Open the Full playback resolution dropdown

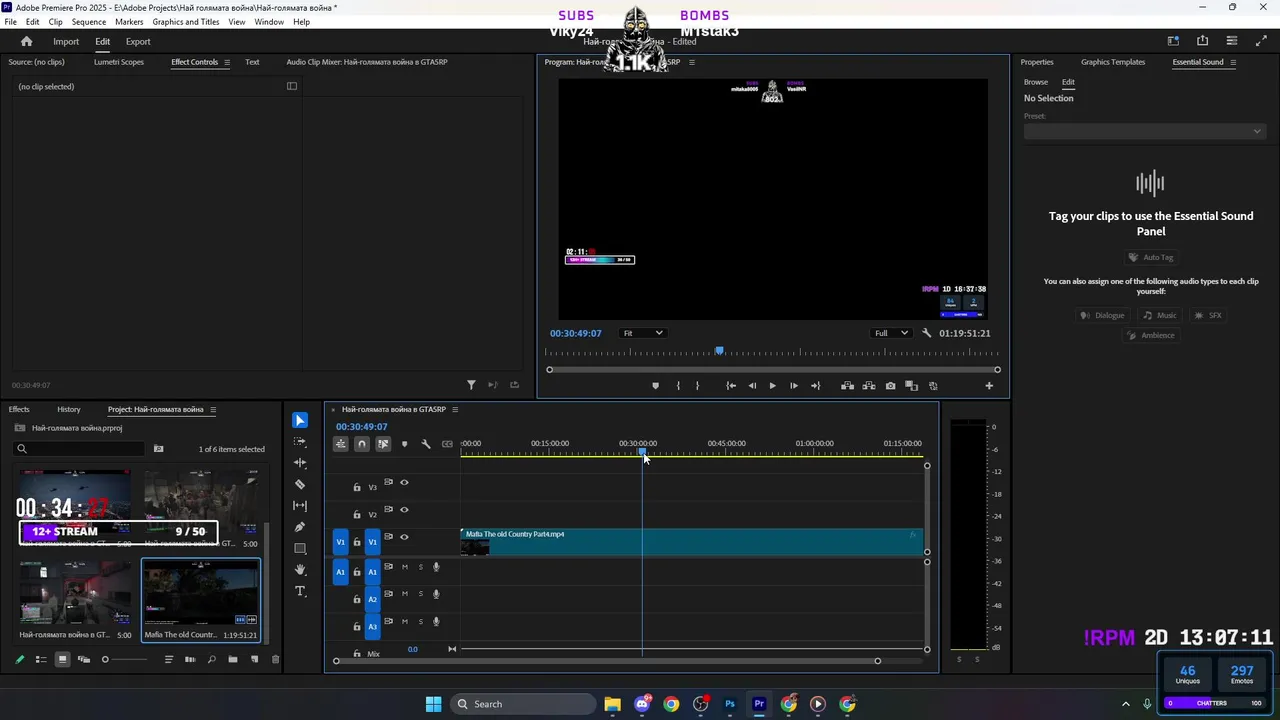891,333
